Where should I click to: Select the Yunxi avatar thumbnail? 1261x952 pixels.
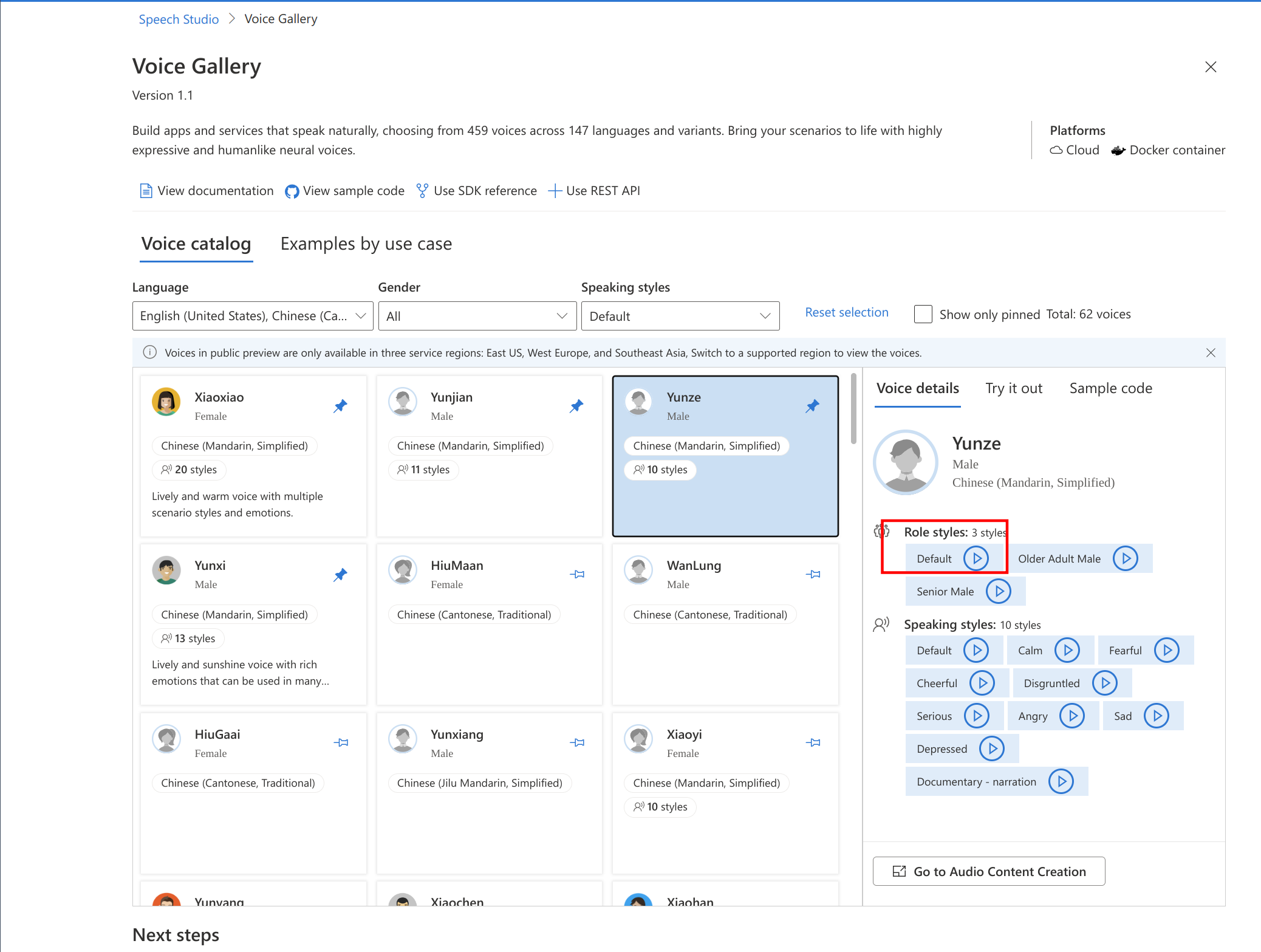166,570
